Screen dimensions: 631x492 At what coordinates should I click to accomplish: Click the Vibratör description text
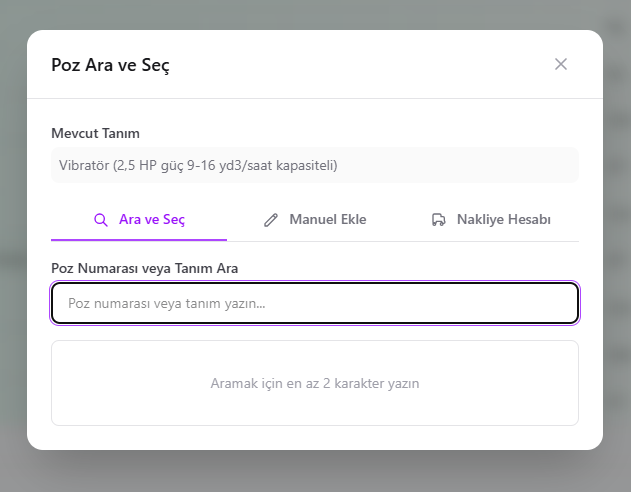198,165
